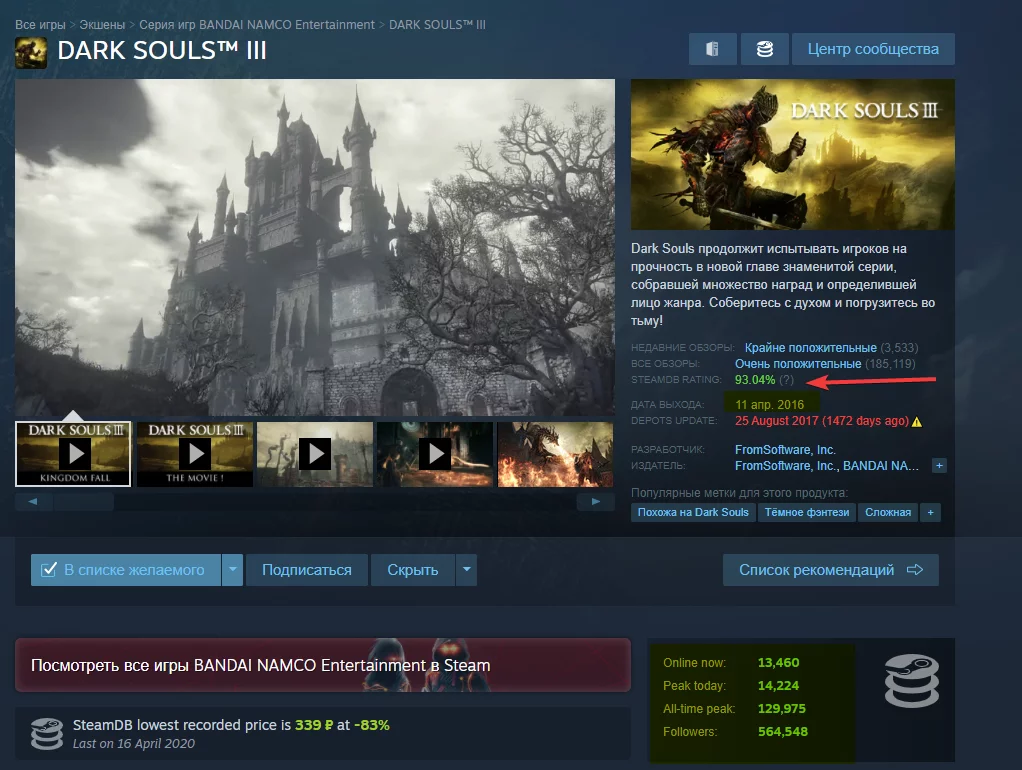The height and width of the screenshot is (770, 1022).
Task: Click the 93.04% SteamDB rating value
Action: click(x=755, y=379)
